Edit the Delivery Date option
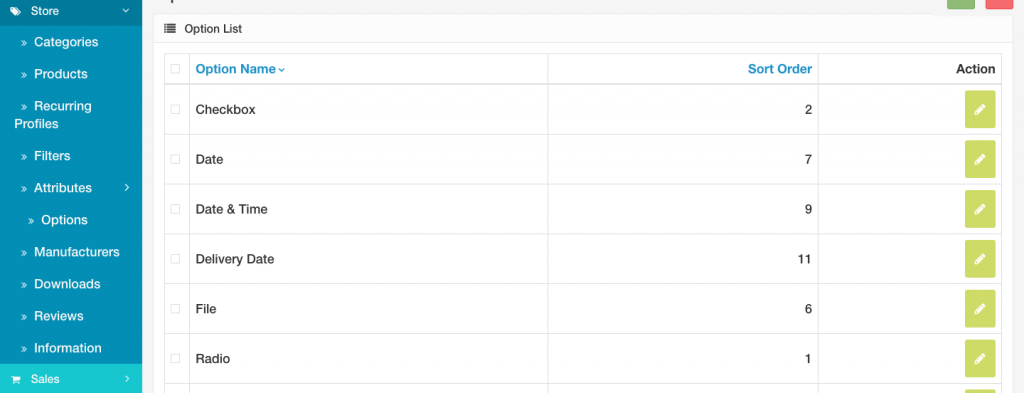 [x=980, y=259]
